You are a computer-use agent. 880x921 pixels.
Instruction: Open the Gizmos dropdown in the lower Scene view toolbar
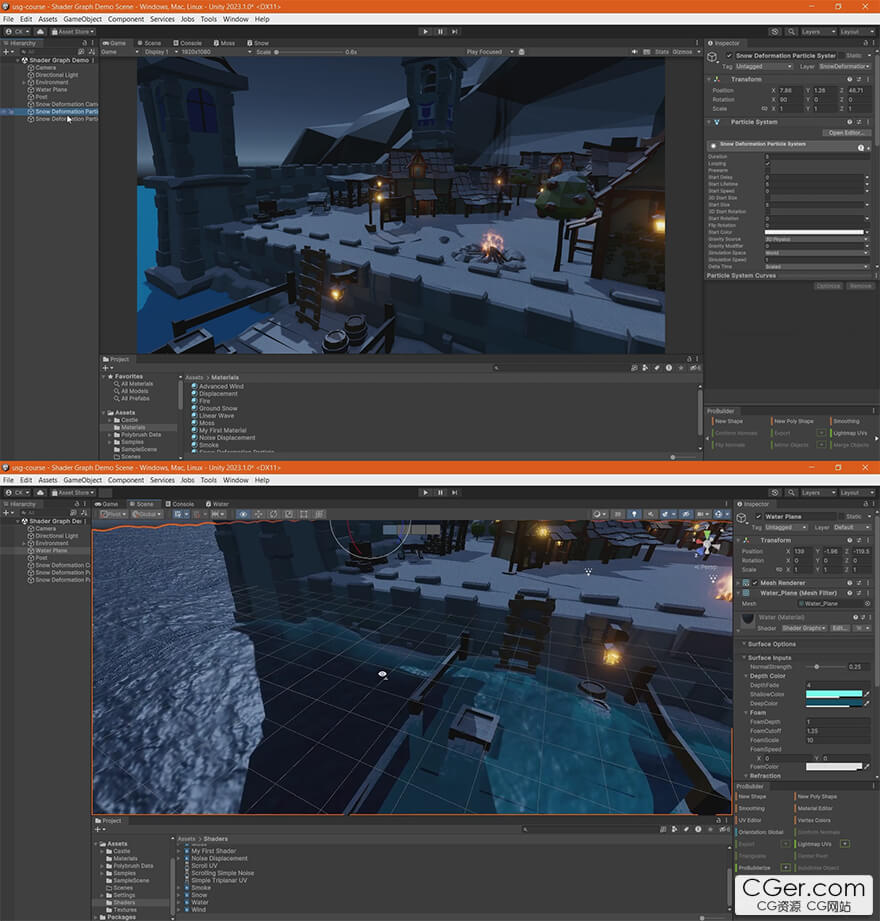(720, 514)
